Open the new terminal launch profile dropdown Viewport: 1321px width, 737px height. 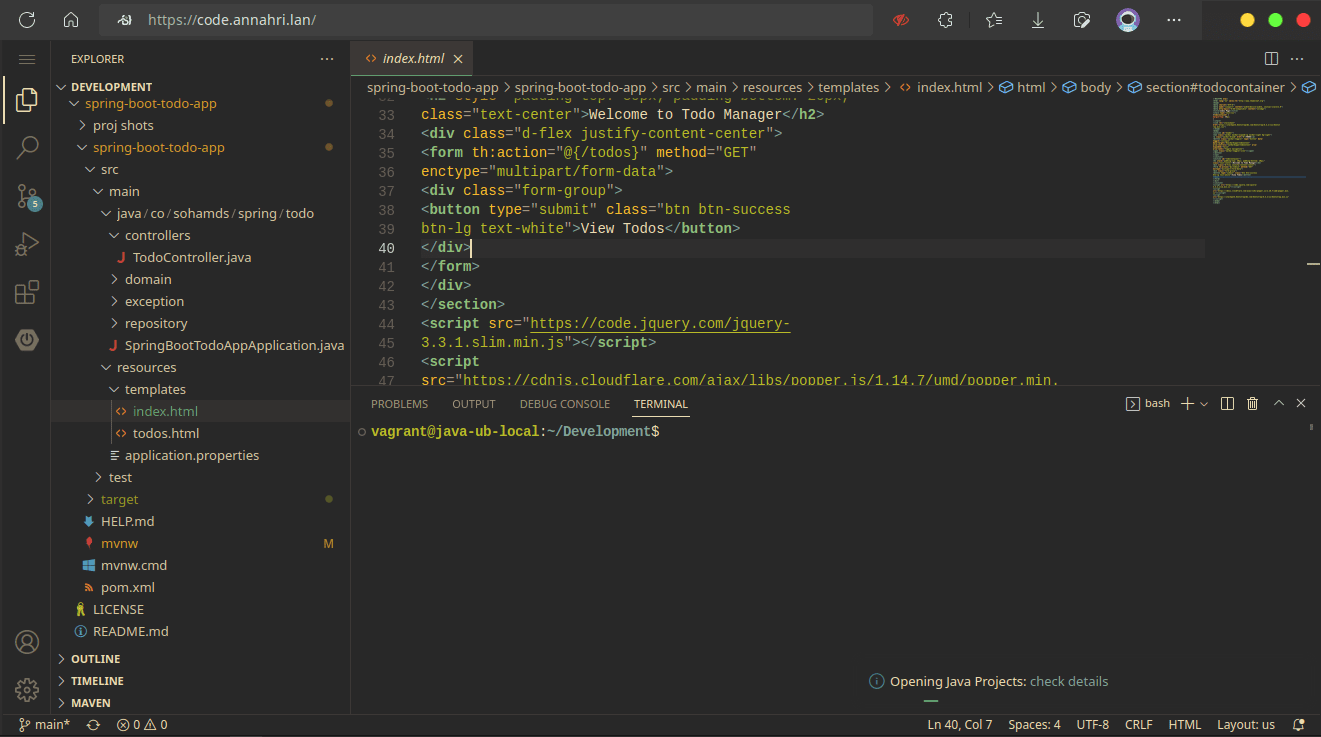point(1204,403)
